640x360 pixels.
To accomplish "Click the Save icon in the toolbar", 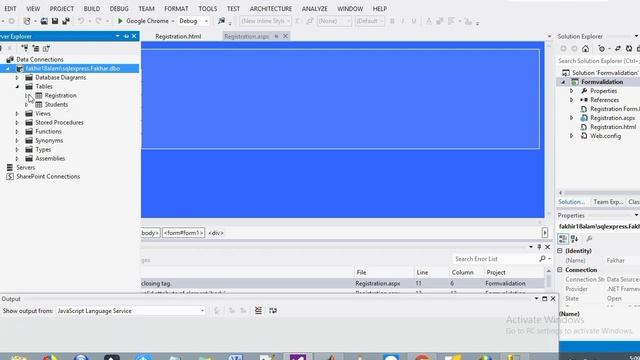I will click(55, 21).
